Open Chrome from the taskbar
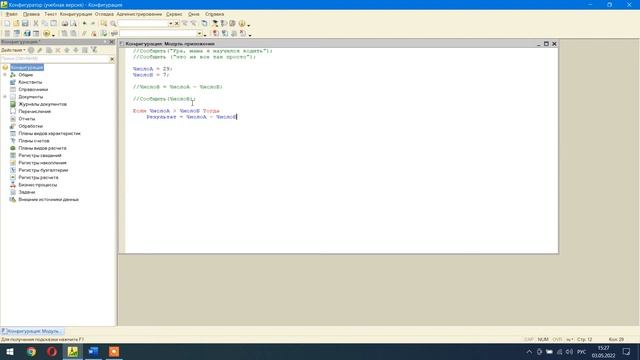 pos(31,351)
